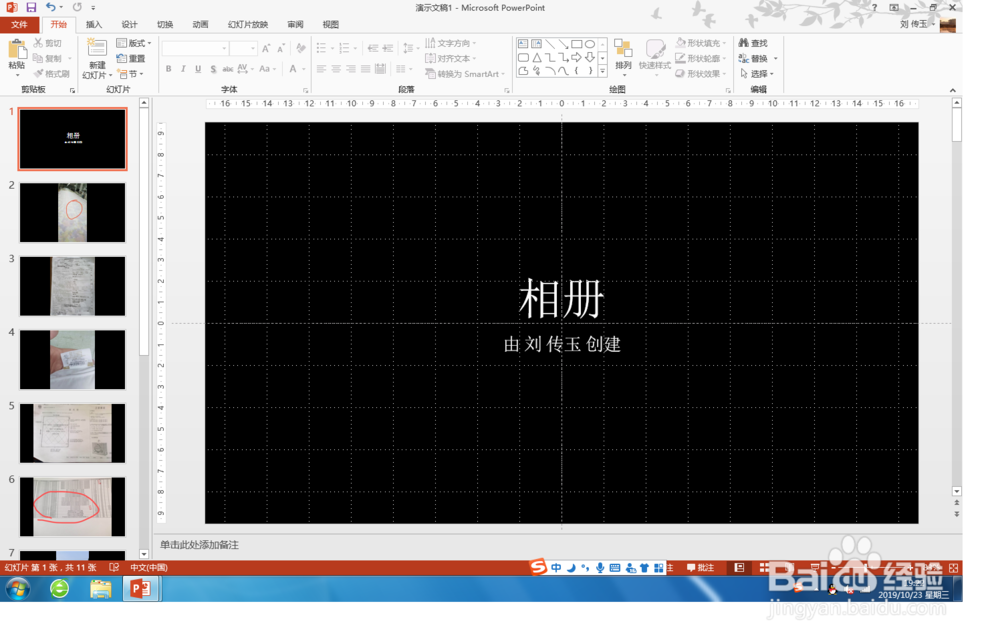Screen dimensions: 1000x642
Task: Switch to the Insert ribbon tab
Action: pos(93,24)
